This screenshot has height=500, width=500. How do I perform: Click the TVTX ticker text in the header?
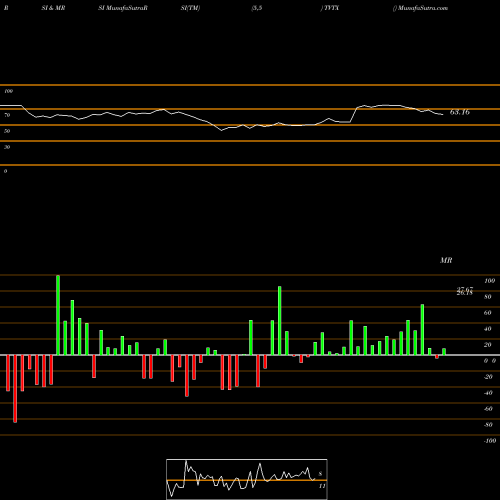331,8
